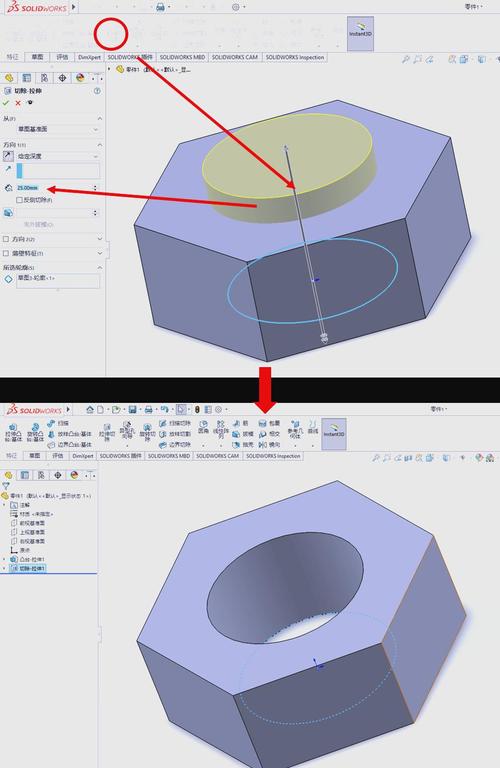Step the depth value with its spinner
The image size is (500, 768).
[95, 188]
